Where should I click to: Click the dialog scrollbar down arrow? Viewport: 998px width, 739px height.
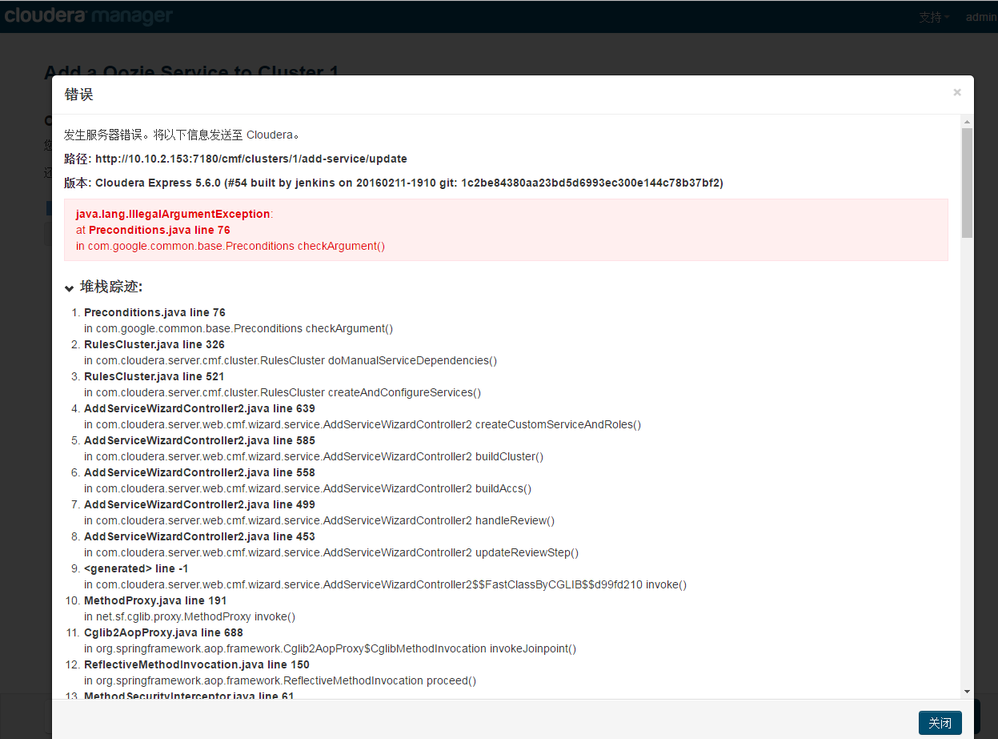pos(967,691)
